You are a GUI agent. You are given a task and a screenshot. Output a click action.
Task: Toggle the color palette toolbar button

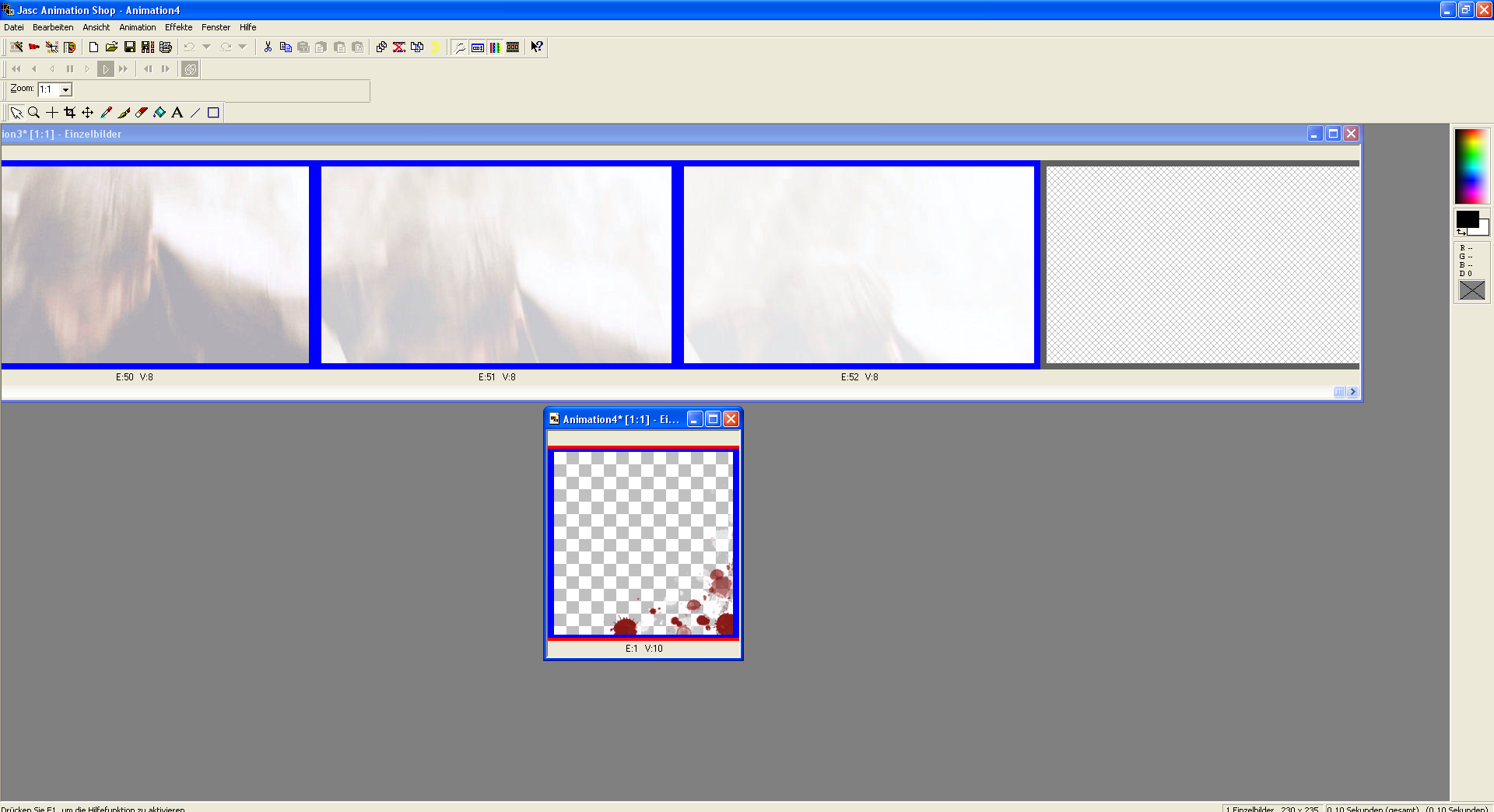coord(495,47)
